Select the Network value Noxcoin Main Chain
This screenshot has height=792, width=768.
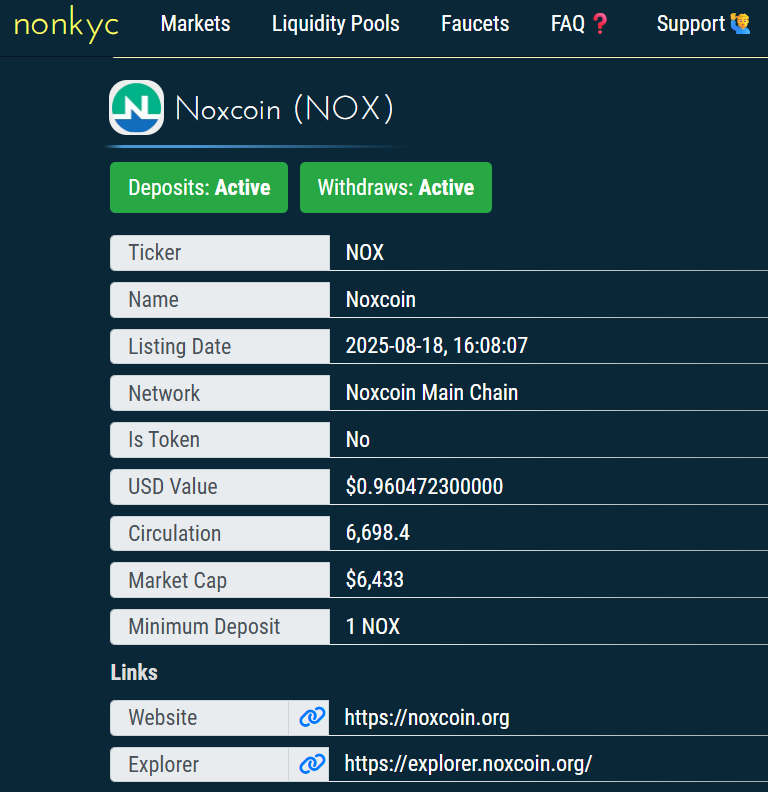[431, 392]
